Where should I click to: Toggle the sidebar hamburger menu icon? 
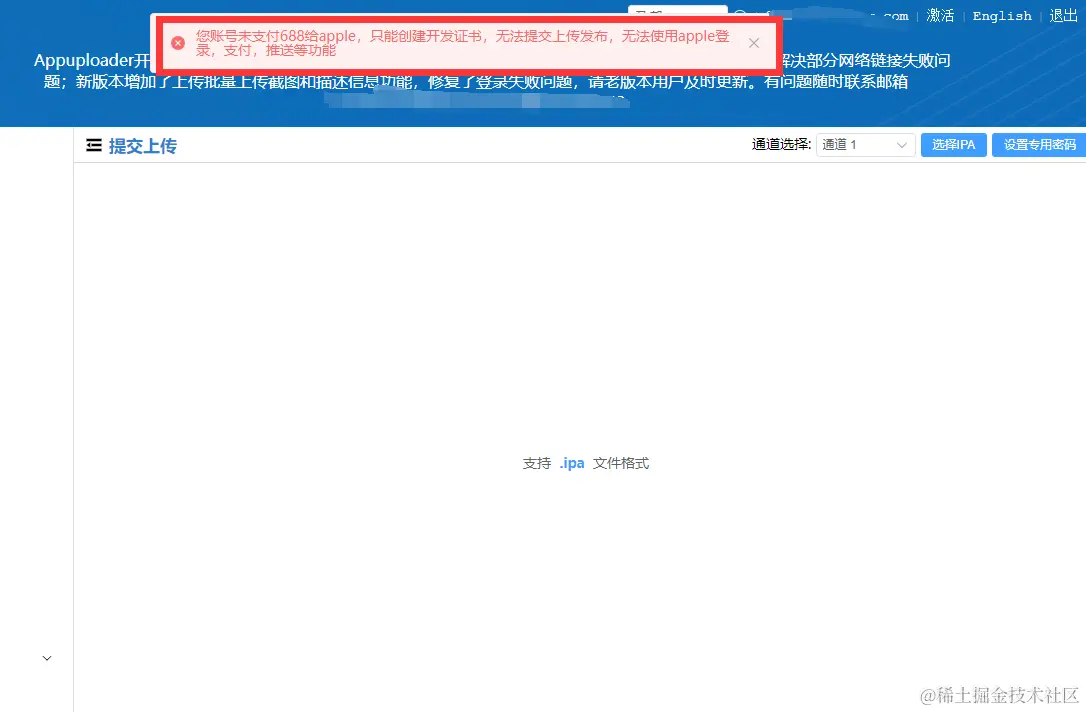94,145
